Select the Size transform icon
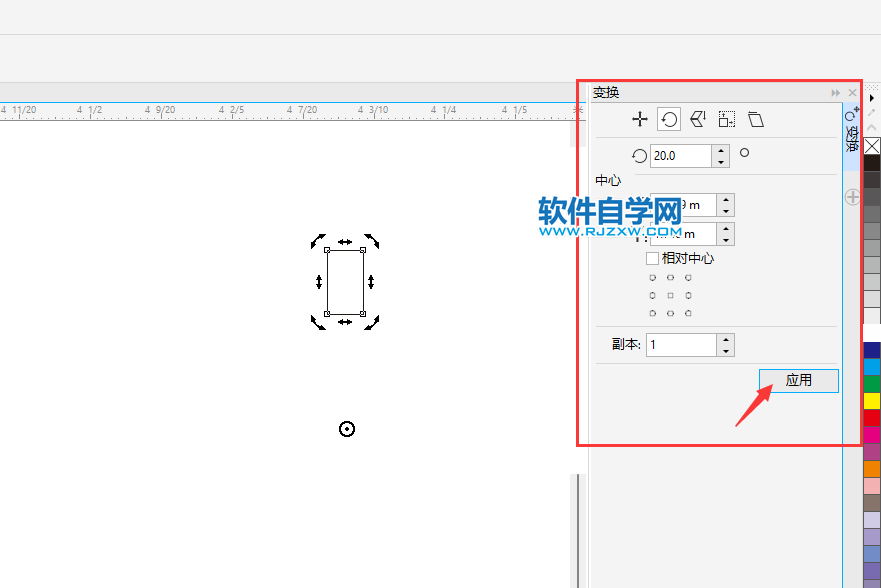The width and height of the screenshot is (881, 588). point(726,119)
